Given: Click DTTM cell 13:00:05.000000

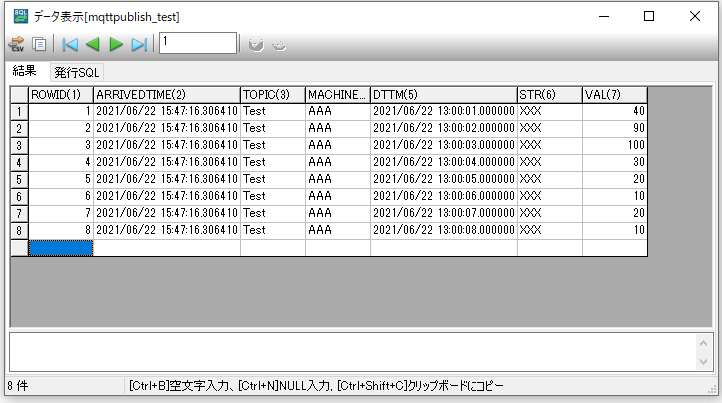Looking at the screenshot, I should 444,180.
